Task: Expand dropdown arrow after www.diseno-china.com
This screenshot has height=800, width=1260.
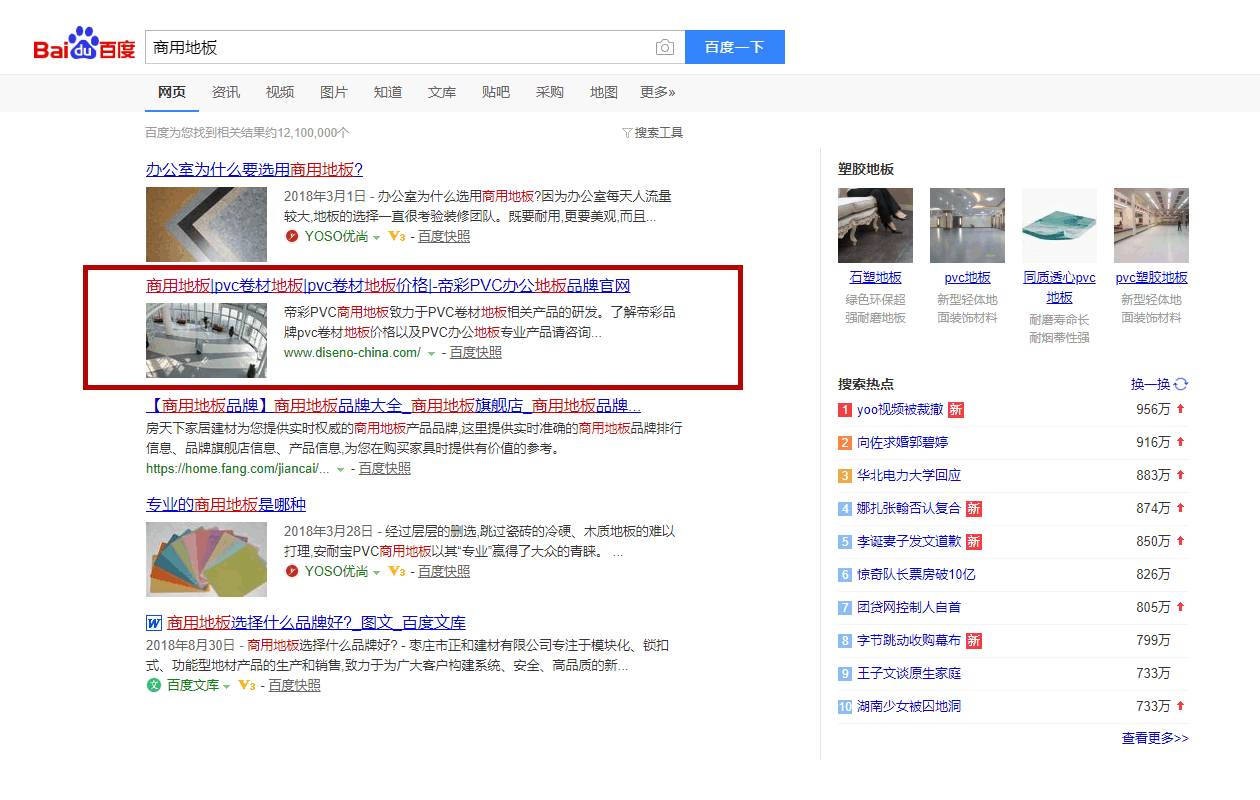Action: (431, 354)
